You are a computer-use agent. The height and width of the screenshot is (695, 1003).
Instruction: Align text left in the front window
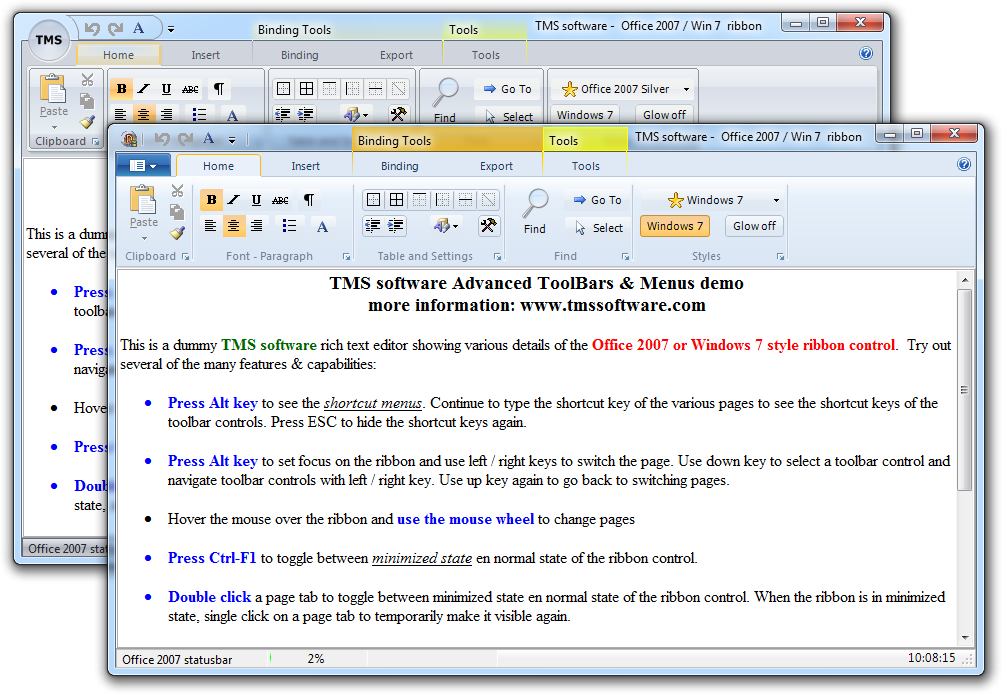pos(210,226)
